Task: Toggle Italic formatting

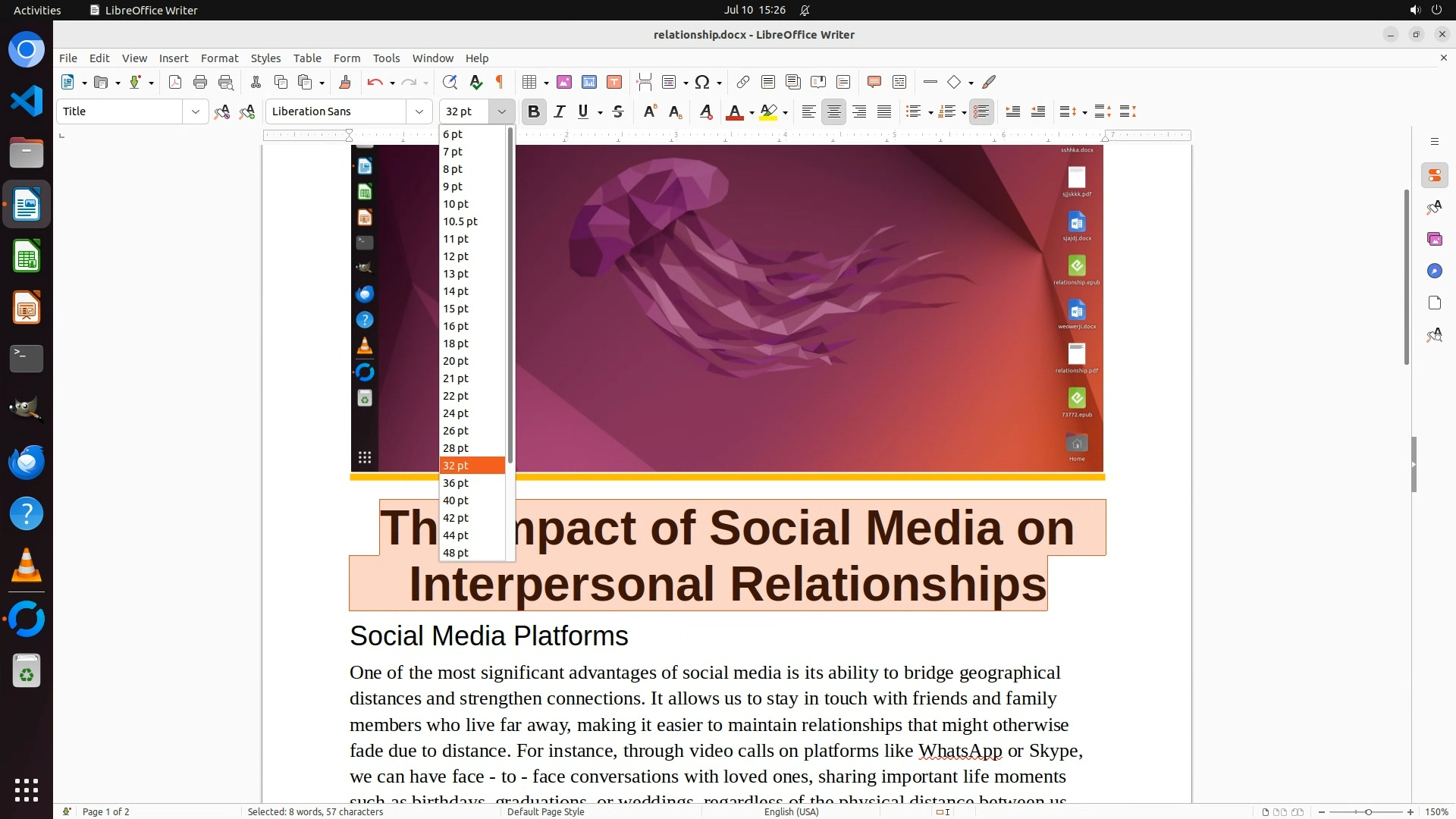Action: click(x=560, y=112)
